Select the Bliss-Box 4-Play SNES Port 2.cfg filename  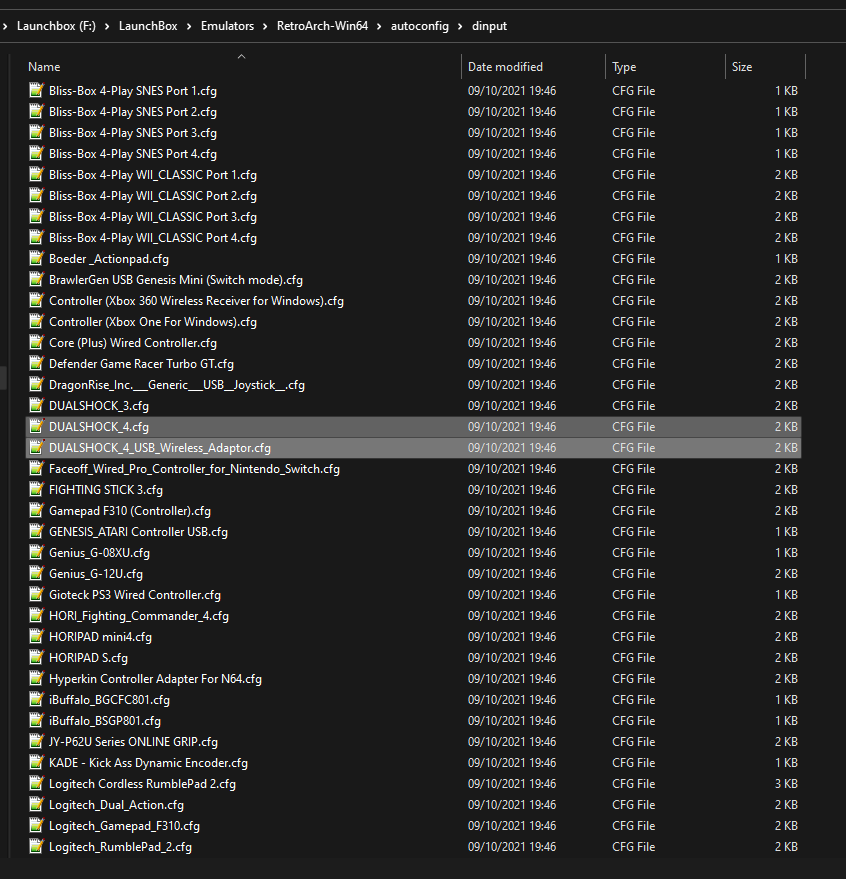133,112
